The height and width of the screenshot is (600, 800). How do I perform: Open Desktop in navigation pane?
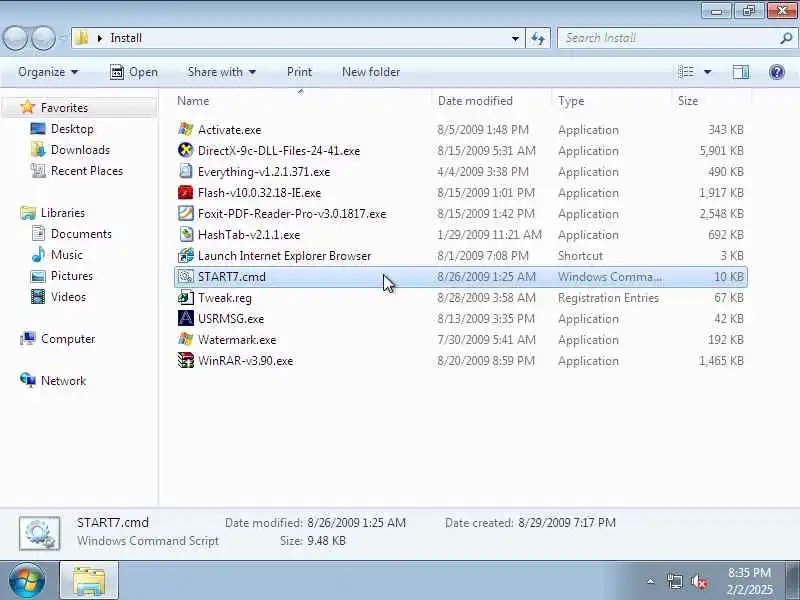pos(72,129)
